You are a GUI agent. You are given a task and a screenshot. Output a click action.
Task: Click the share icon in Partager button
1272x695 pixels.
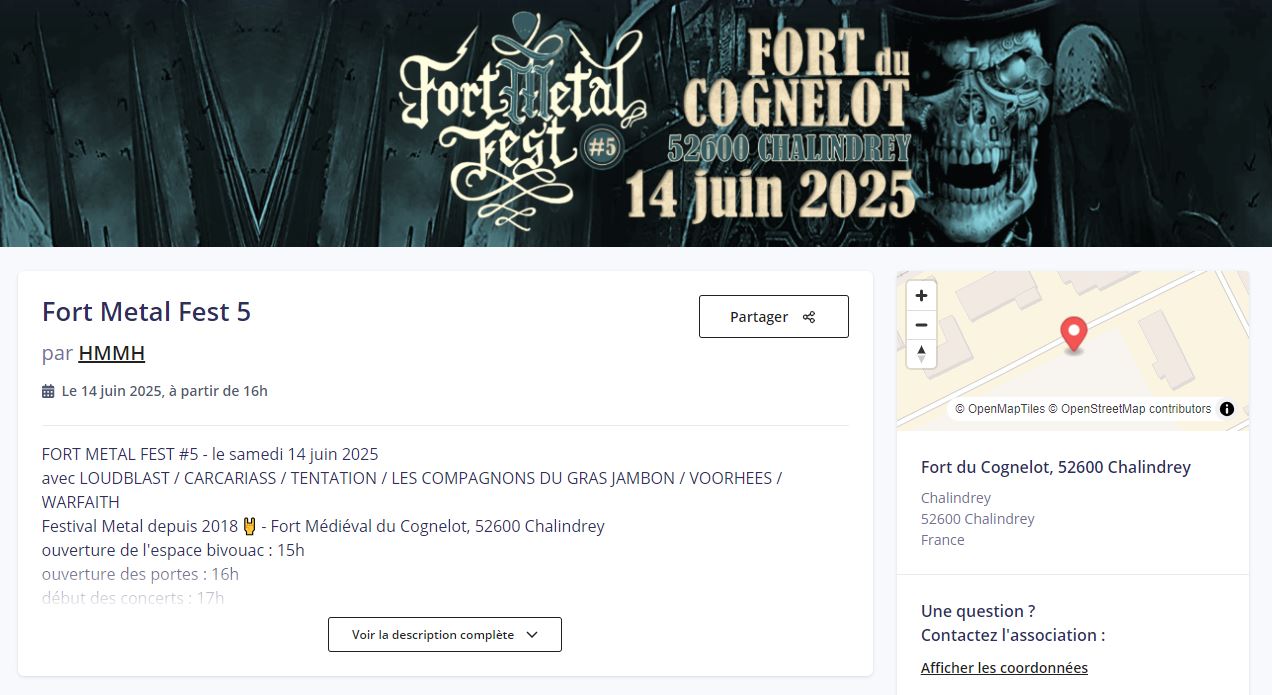(x=809, y=317)
